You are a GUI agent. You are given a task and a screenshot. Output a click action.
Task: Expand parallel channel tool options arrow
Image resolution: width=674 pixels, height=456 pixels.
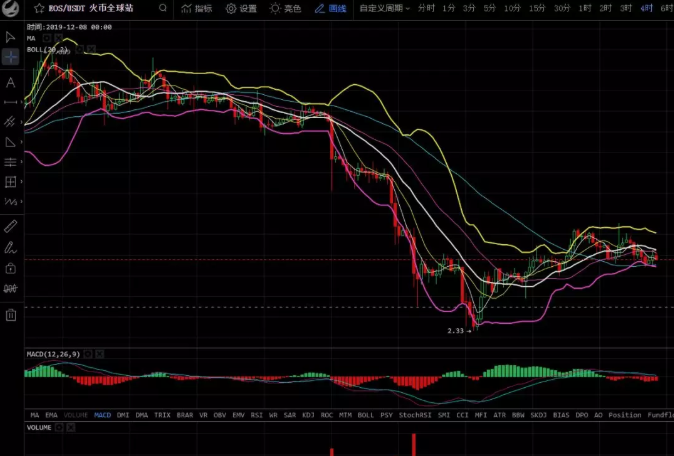[x=21, y=122]
